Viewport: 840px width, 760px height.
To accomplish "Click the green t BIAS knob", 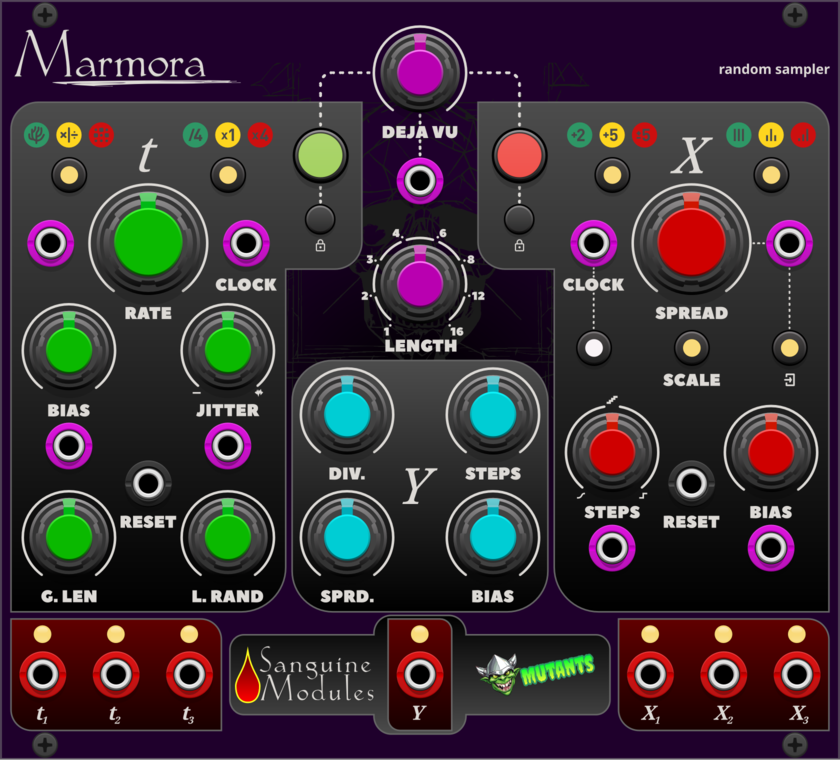I will point(69,350).
